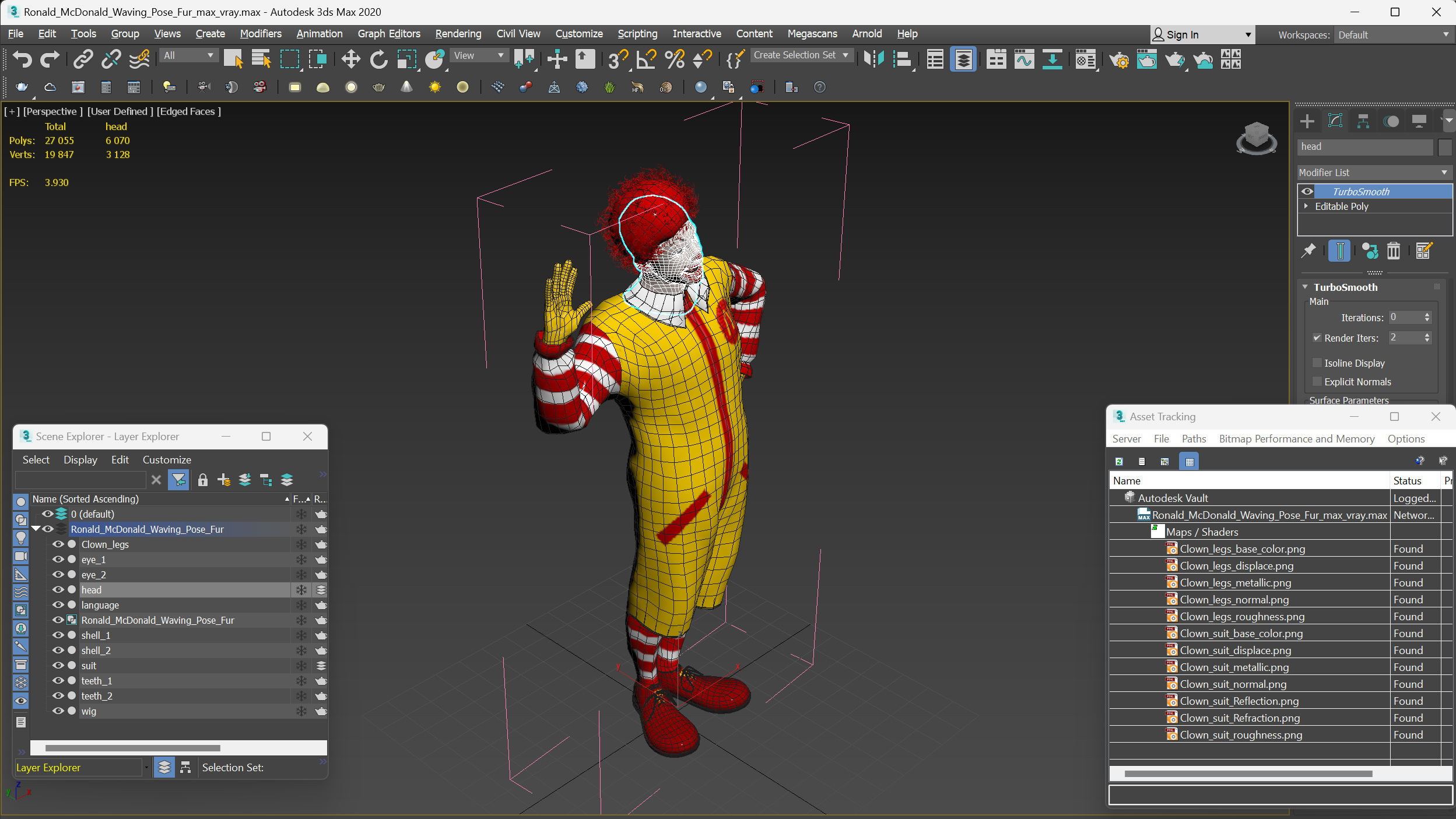Open the Create Selection Set dropdown
This screenshot has height=819, width=1456.
[x=802, y=55]
